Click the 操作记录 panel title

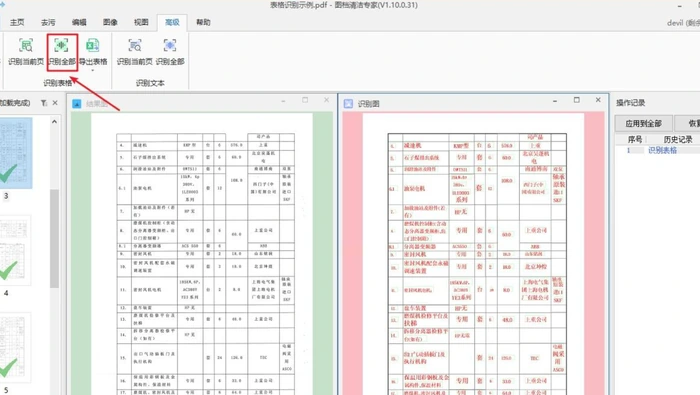coord(630,103)
